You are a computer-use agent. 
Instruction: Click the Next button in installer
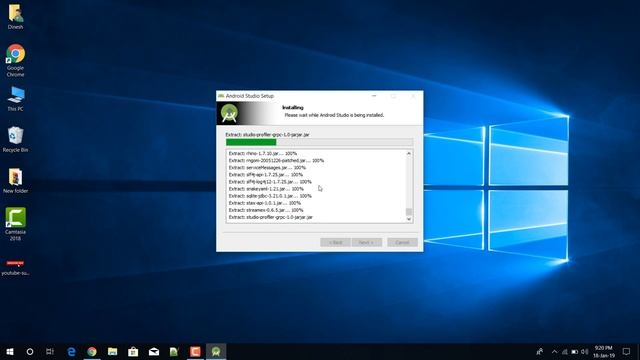click(367, 242)
